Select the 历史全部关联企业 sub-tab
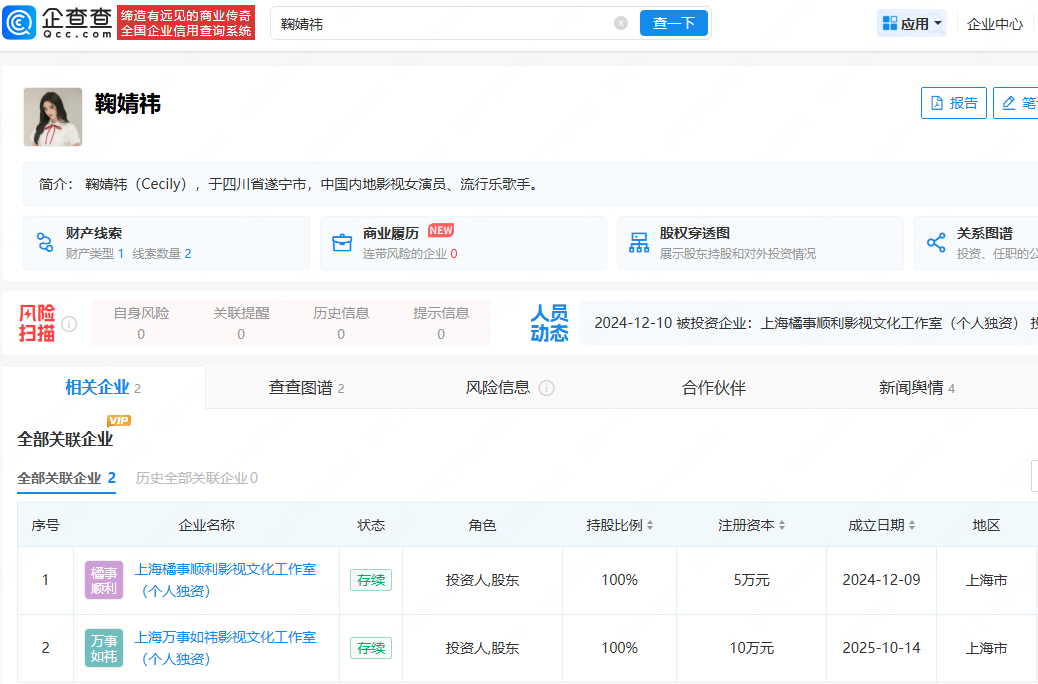The height and width of the screenshot is (684, 1038). coord(196,478)
